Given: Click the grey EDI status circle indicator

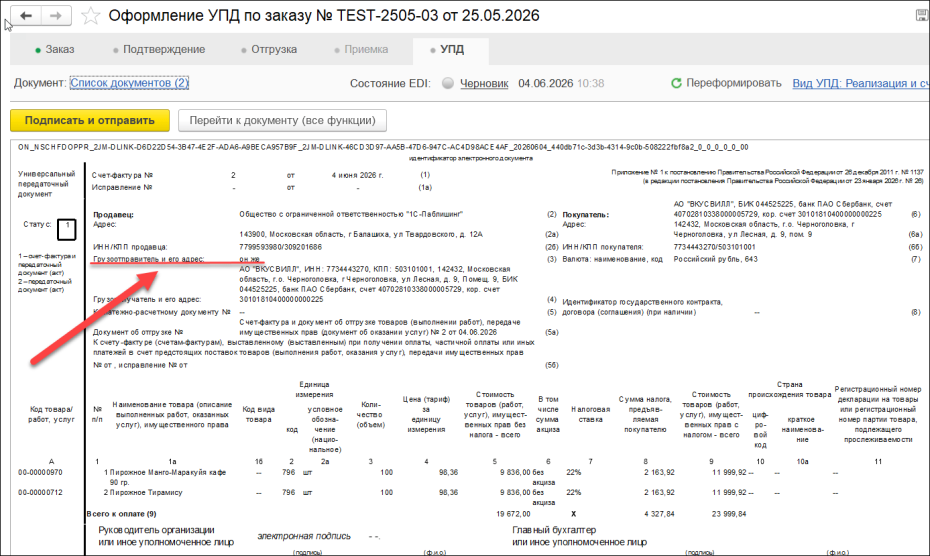Looking at the screenshot, I should click(448, 83).
